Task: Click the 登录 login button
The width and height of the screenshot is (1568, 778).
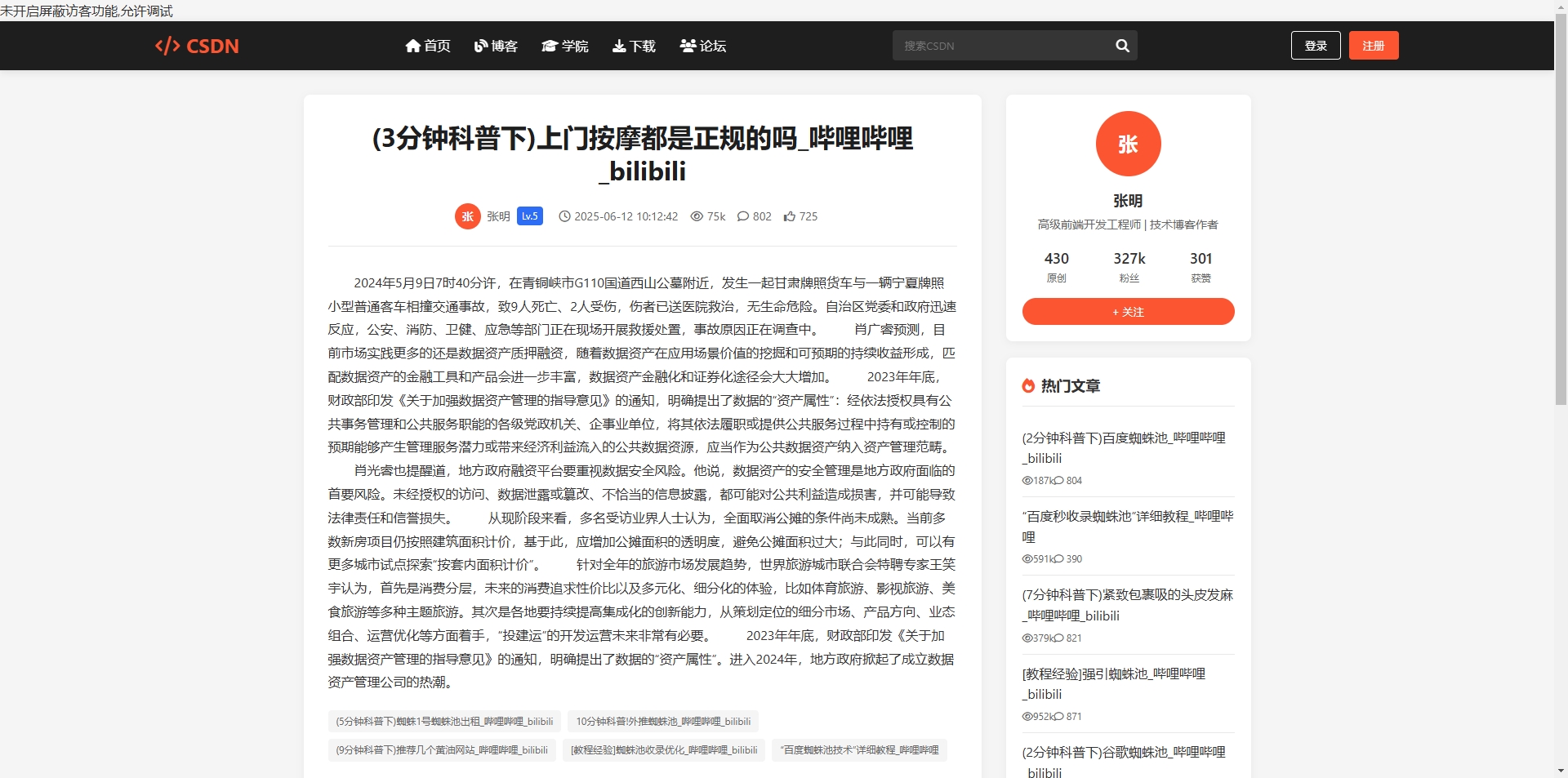Action: (x=1316, y=46)
